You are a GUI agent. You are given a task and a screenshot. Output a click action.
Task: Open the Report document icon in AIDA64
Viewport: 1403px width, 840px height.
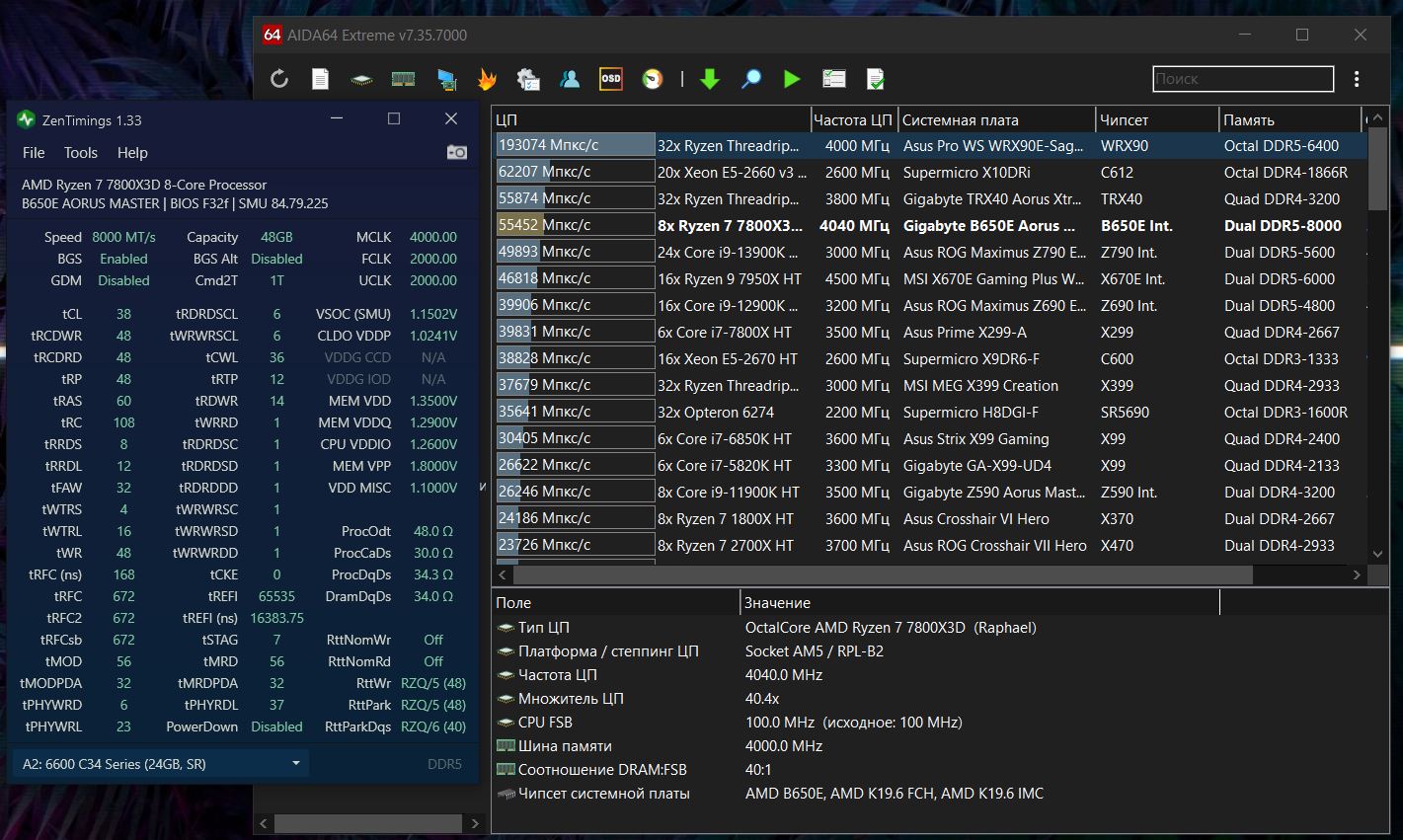point(321,79)
